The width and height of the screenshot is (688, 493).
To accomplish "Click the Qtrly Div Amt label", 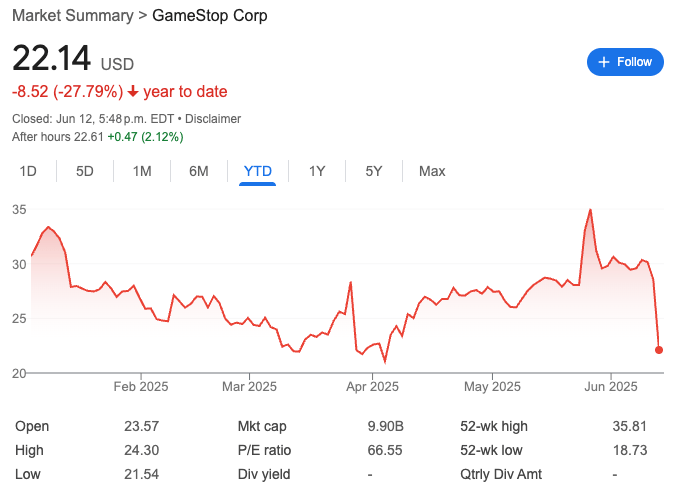I will [x=501, y=475].
